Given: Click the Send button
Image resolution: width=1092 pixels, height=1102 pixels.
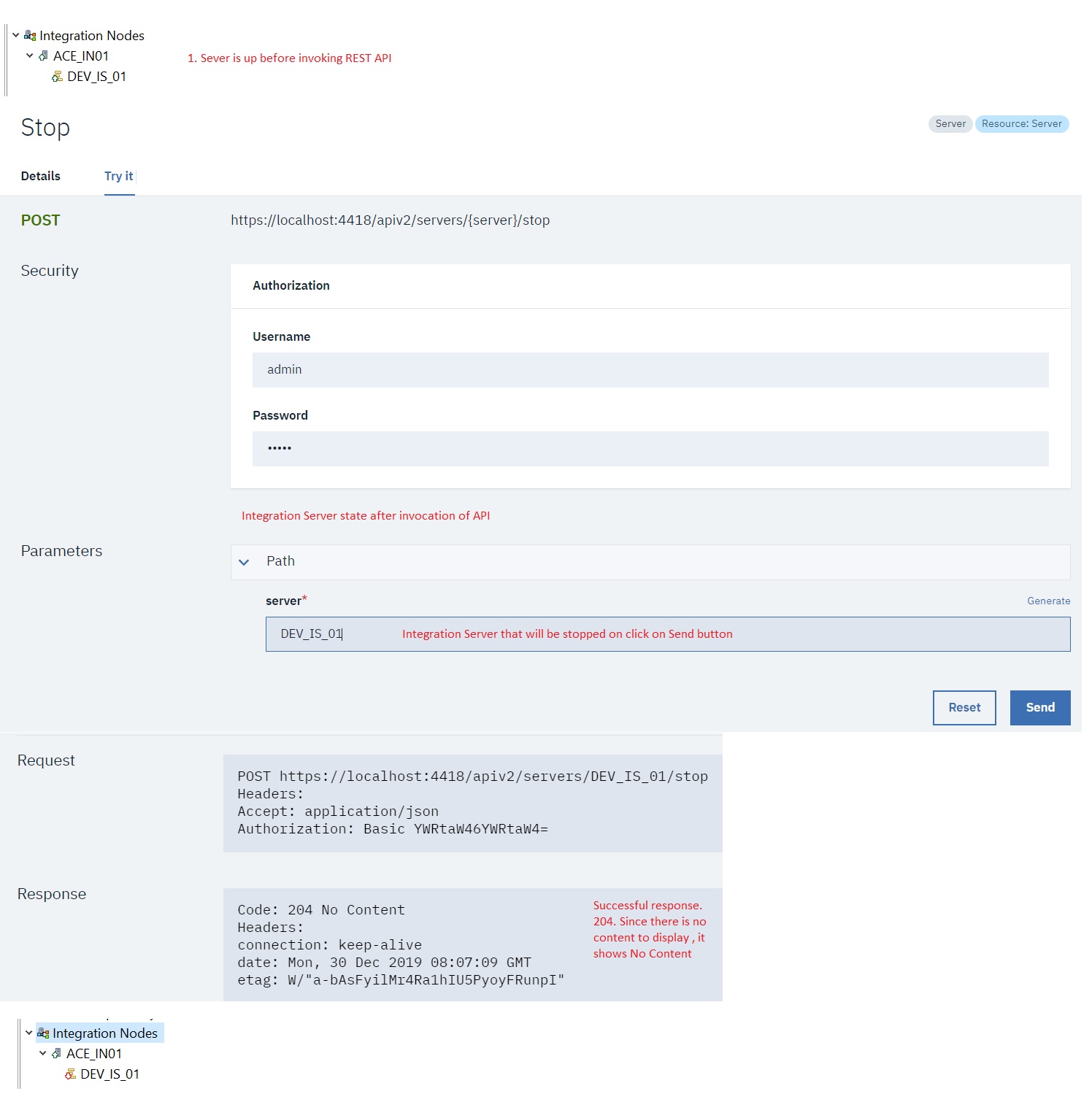Looking at the screenshot, I should click(x=1039, y=707).
